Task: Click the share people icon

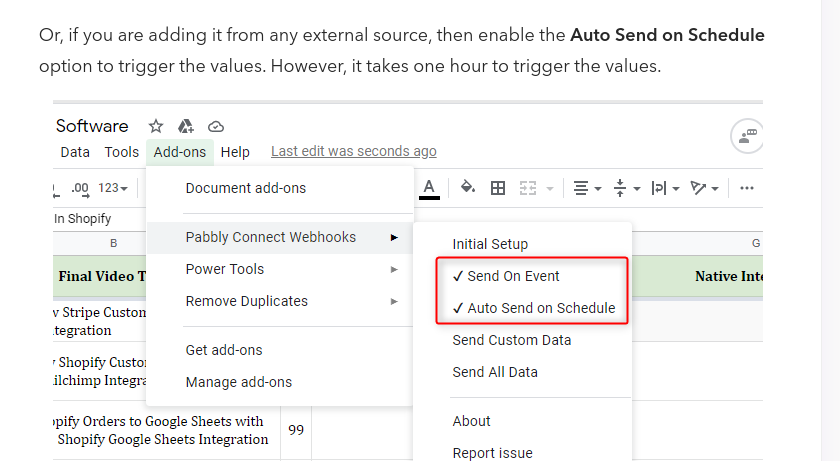Action: (x=747, y=136)
